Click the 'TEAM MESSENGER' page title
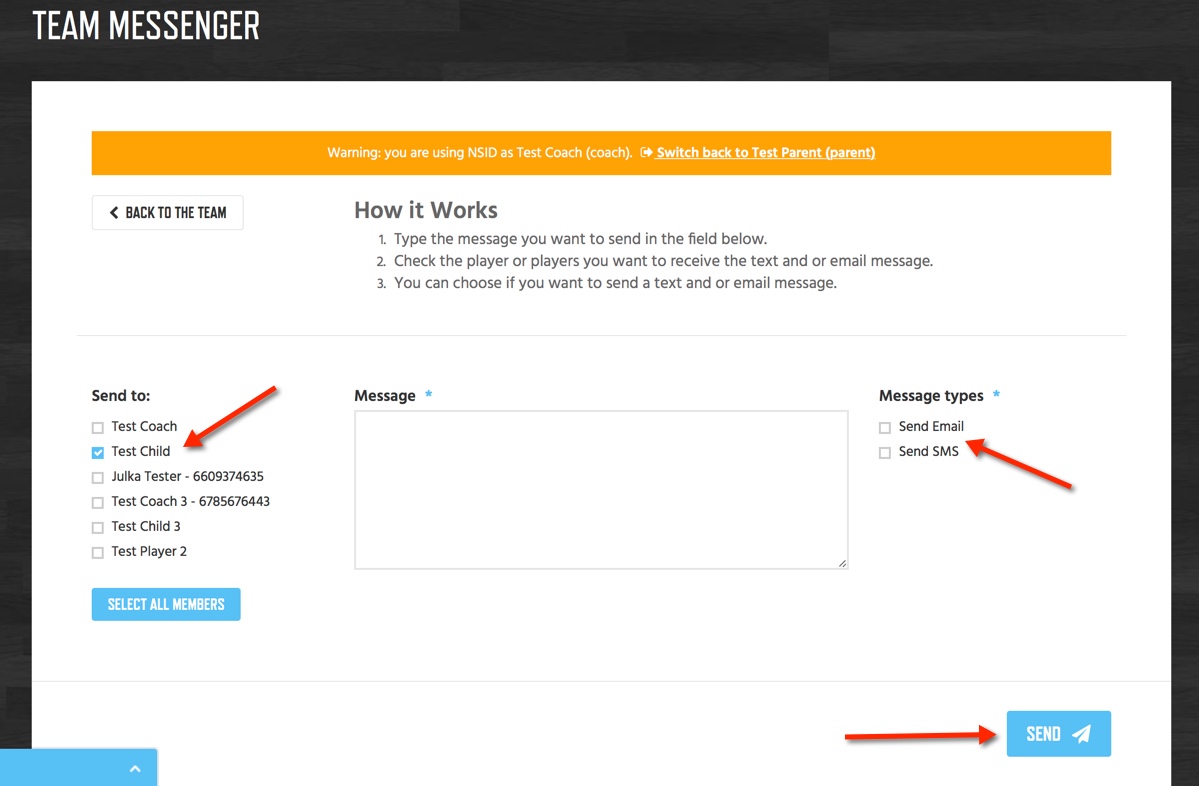 pos(146,25)
